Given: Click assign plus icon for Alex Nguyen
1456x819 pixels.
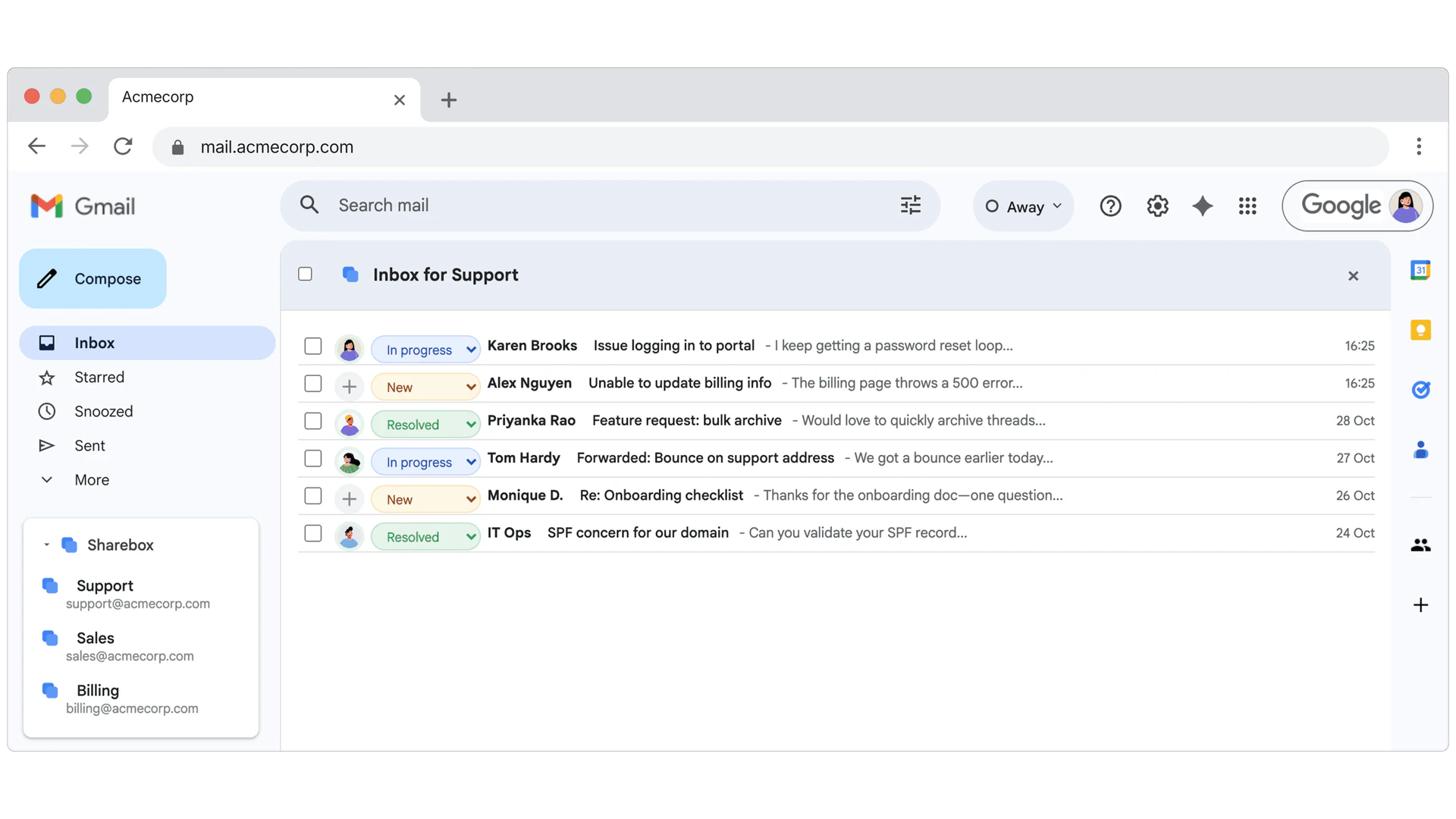Looking at the screenshot, I should pos(349,387).
